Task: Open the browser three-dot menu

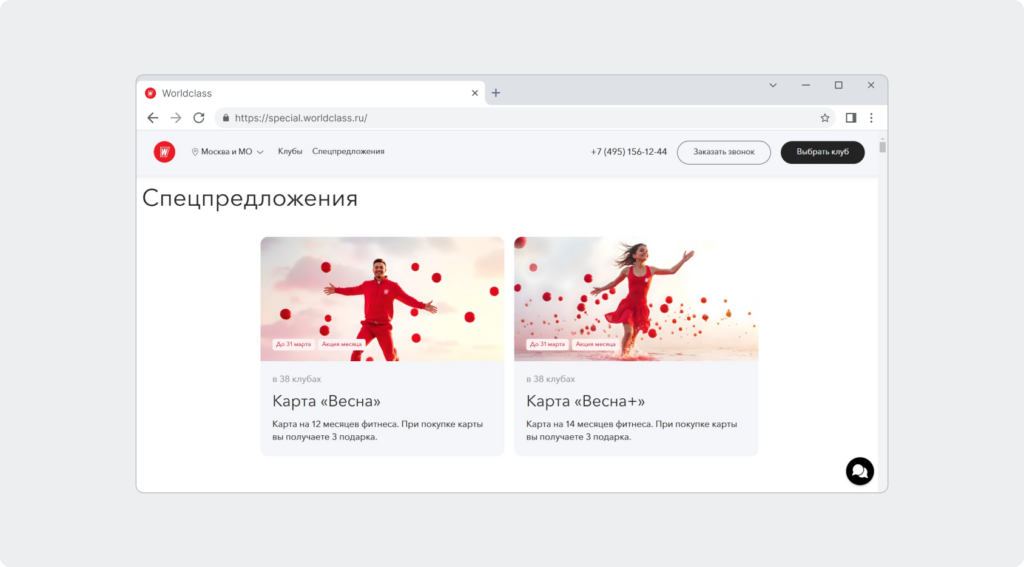Action: point(871,118)
